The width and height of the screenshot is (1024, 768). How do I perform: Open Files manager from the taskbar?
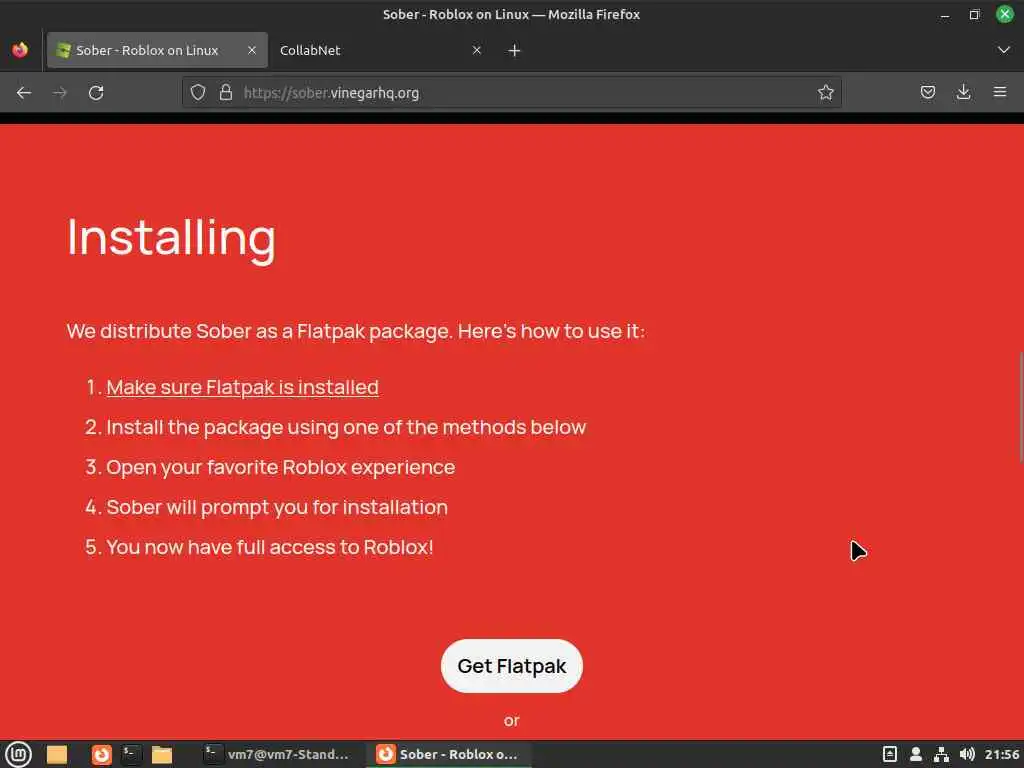(161, 754)
